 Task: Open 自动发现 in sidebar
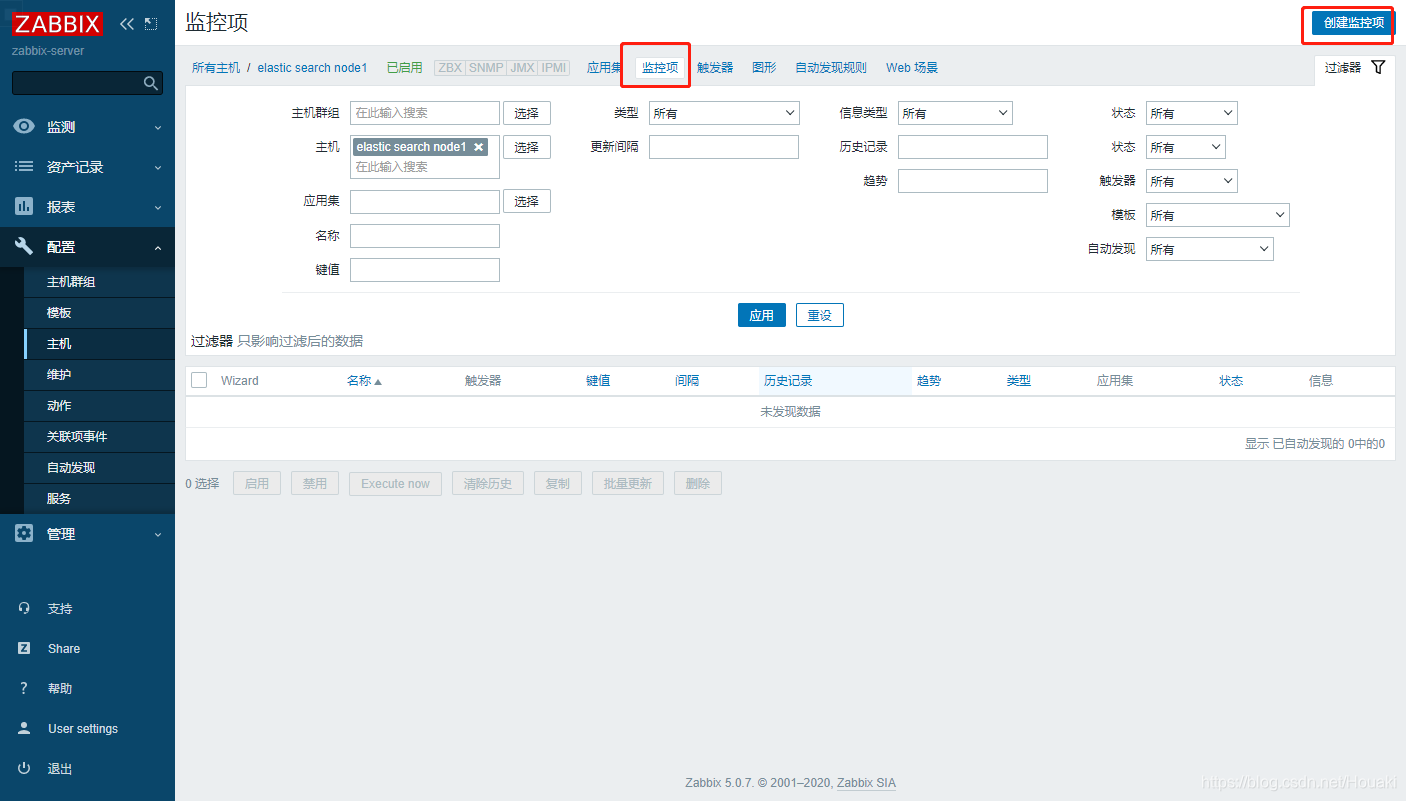(x=99, y=468)
